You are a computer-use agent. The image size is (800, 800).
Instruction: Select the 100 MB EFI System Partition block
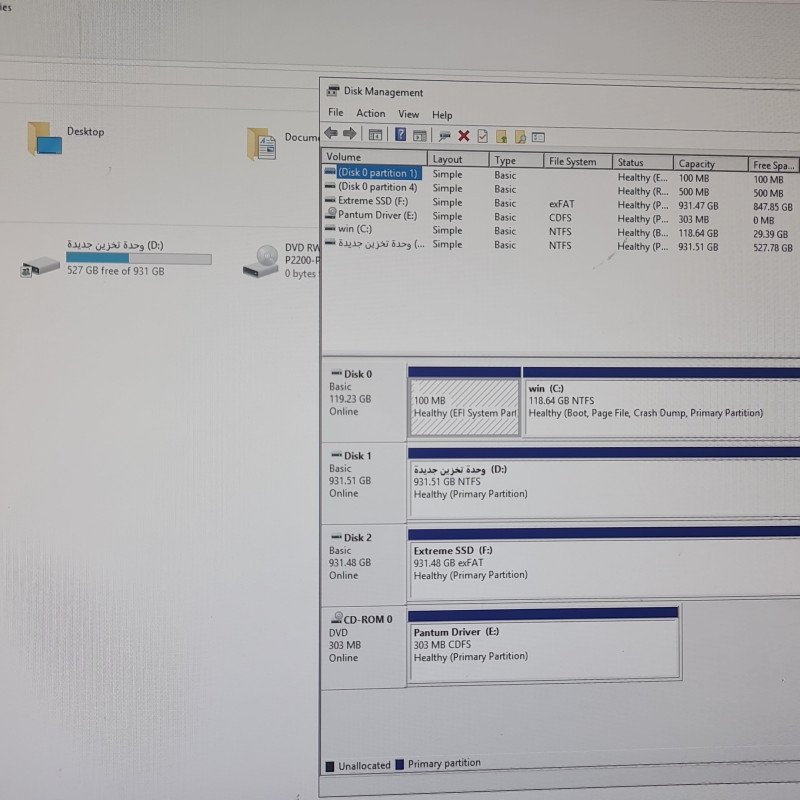(464, 407)
